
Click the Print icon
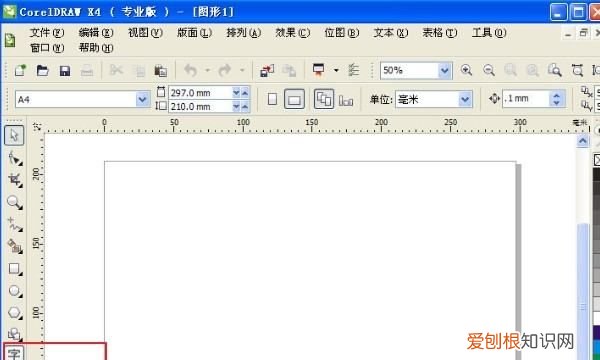[87, 71]
